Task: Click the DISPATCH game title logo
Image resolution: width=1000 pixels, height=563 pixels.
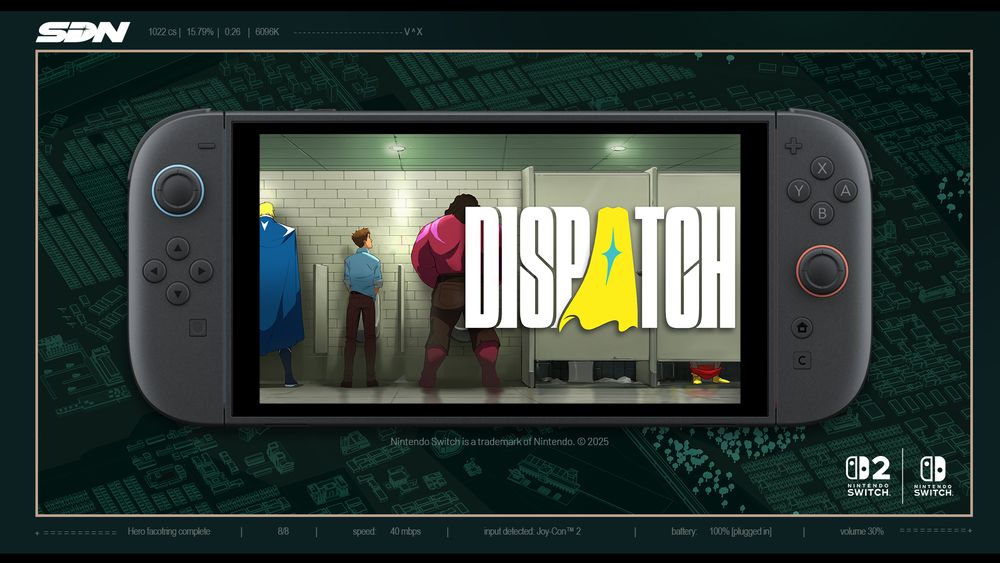Action: click(600, 268)
